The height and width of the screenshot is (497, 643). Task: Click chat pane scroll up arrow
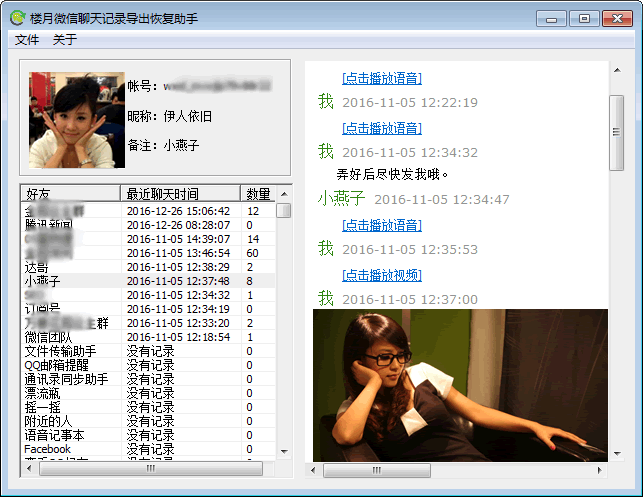(x=617, y=71)
